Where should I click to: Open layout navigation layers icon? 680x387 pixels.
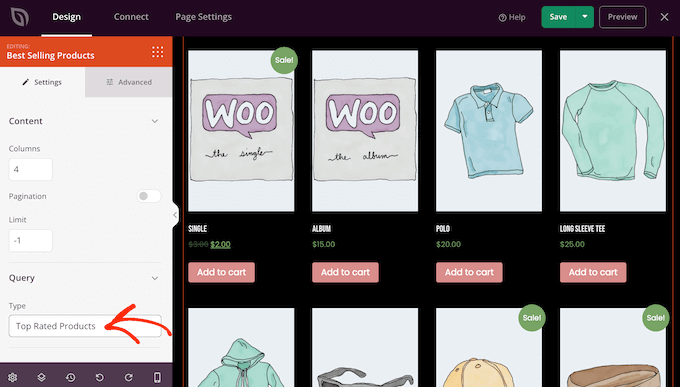pyautogui.click(x=41, y=377)
